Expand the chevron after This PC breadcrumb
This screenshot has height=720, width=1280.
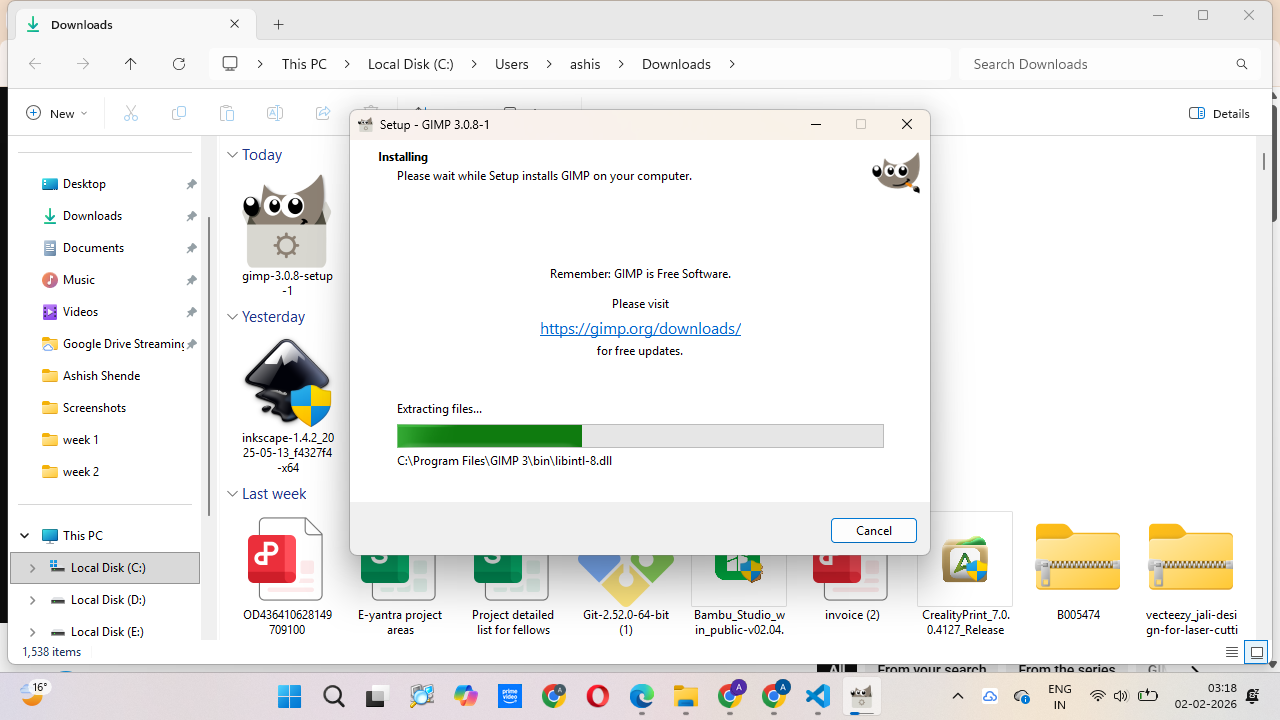pos(347,64)
